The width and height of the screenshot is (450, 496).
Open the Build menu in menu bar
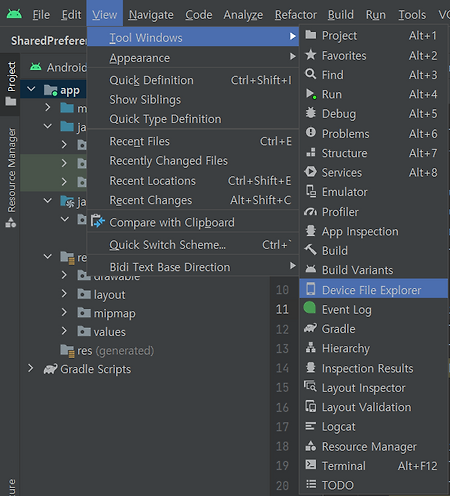click(x=341, y=15)
